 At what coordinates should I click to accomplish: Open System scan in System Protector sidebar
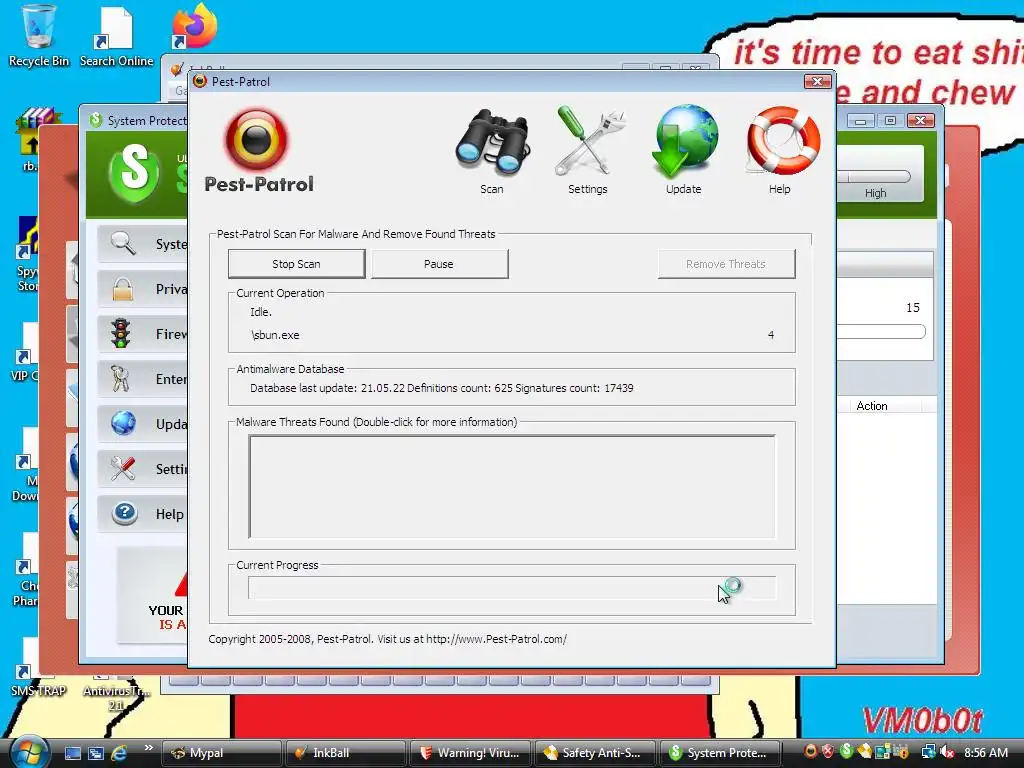coord(142,244)
